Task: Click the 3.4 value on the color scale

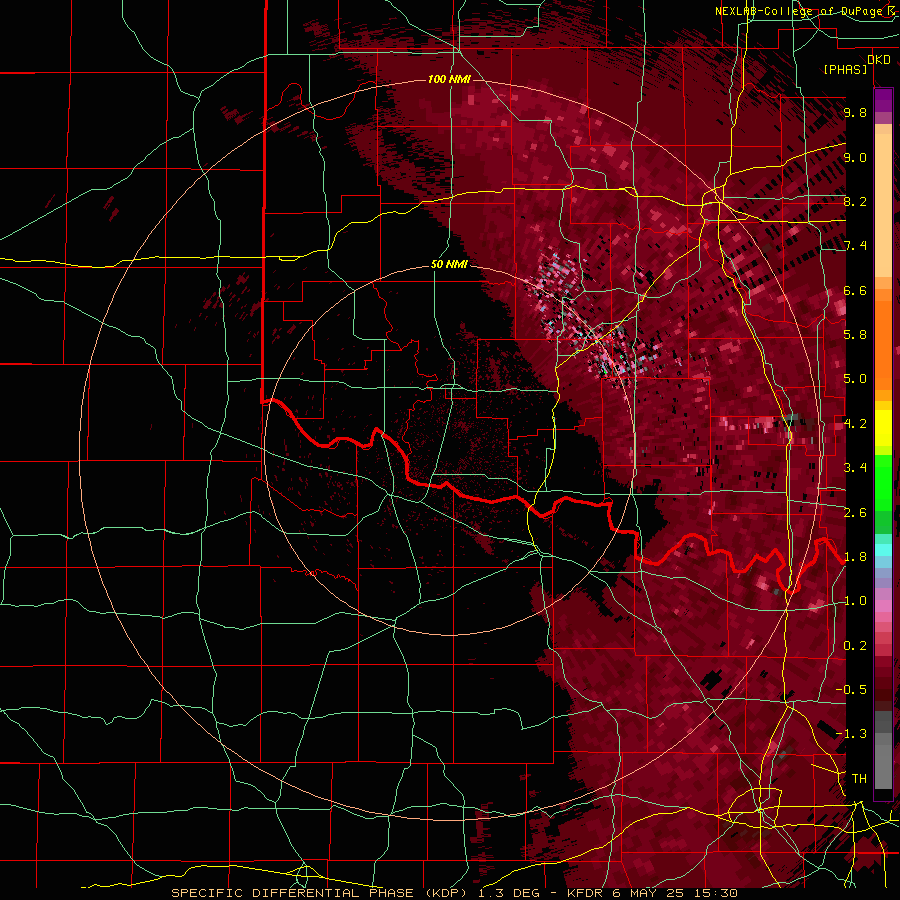Action: point(855,468)
